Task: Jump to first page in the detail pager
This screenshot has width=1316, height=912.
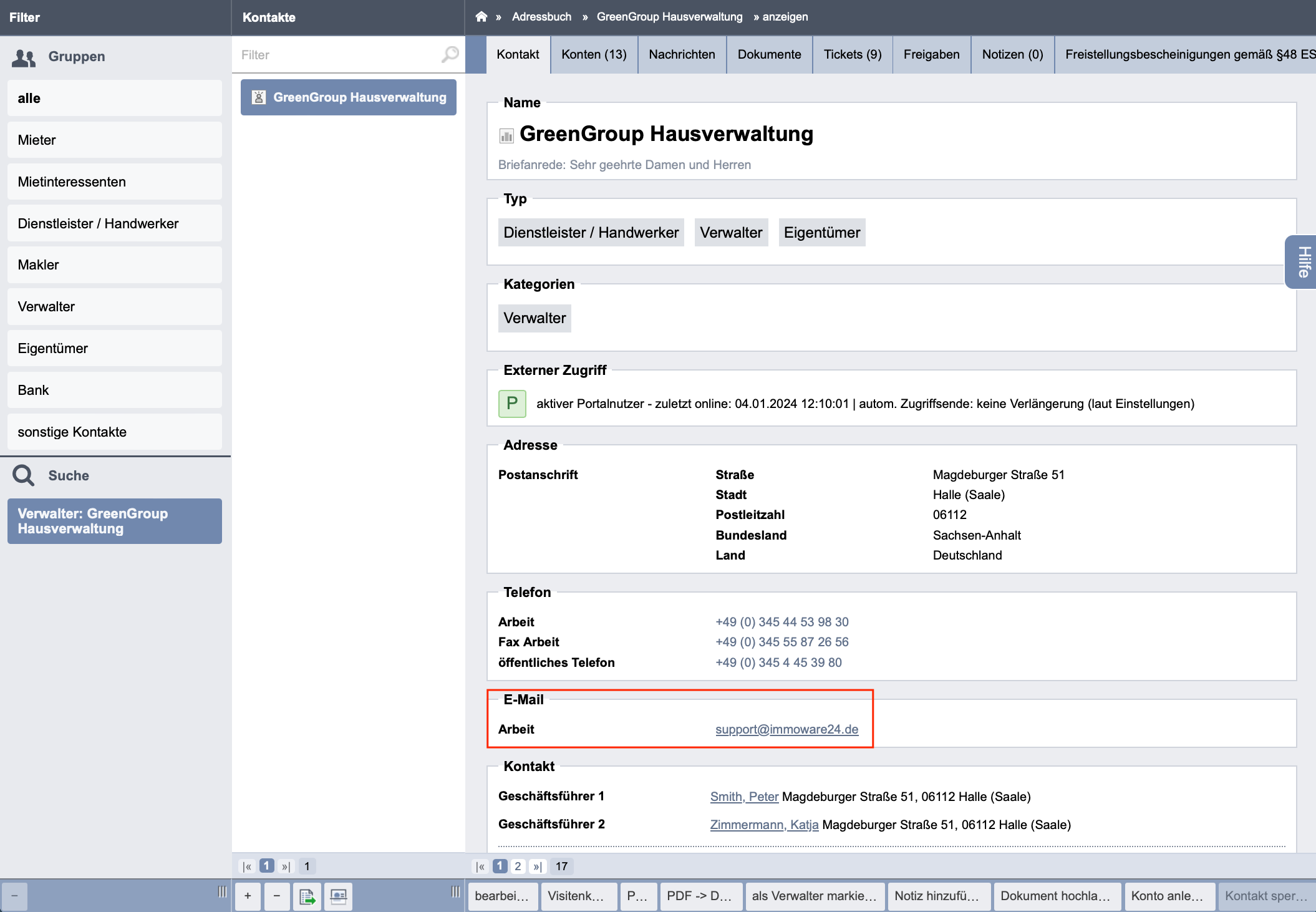Action: (x=480, y=866)
